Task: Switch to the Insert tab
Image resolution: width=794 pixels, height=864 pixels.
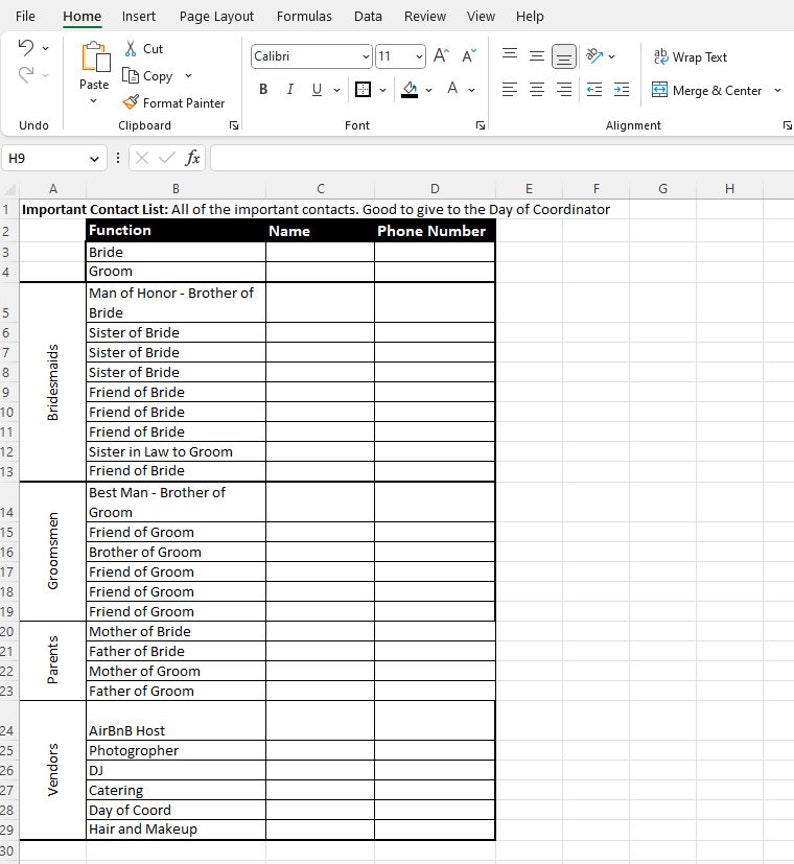Action: (x=139, y=17)
